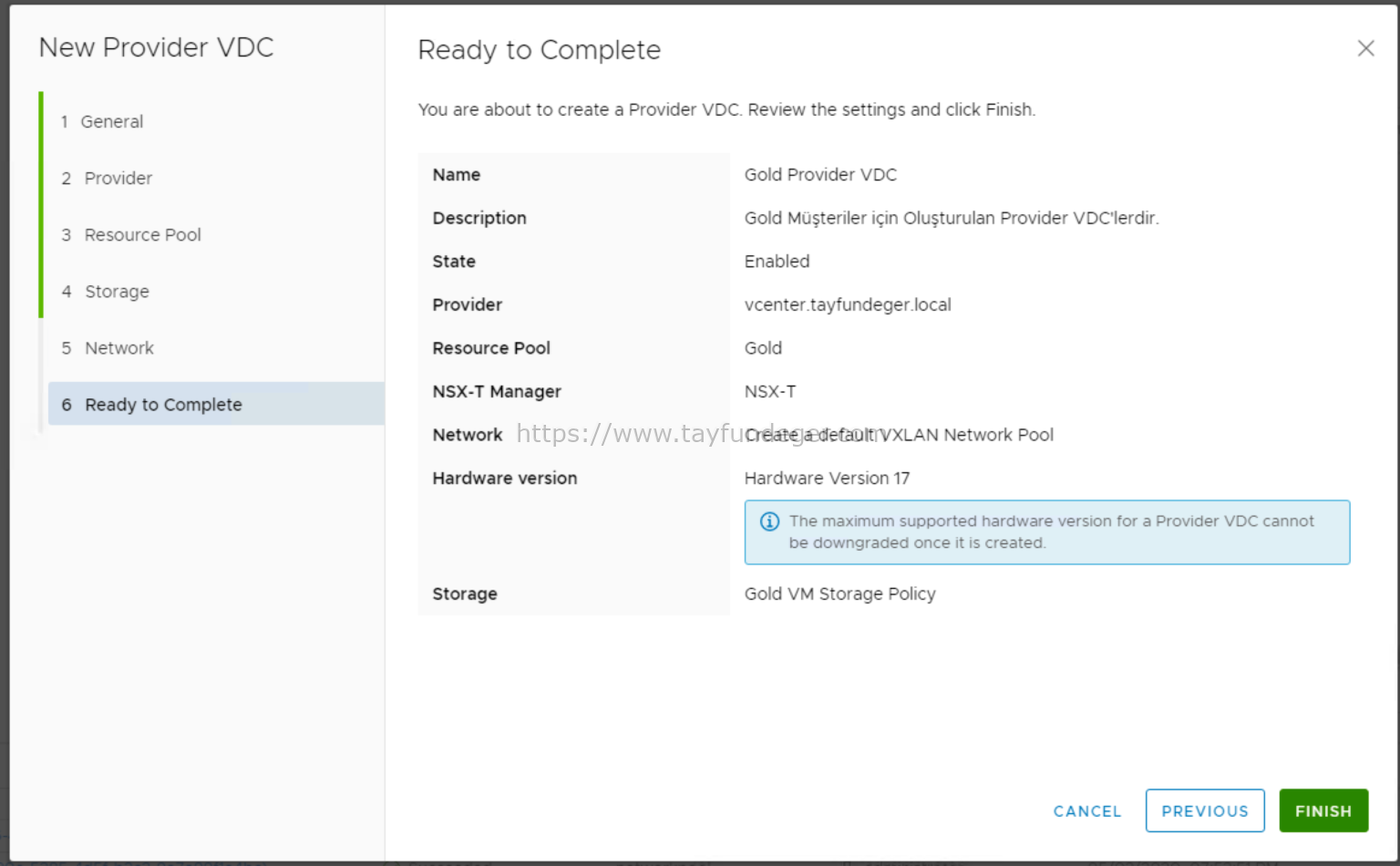Select the NSX-T Manager value

[x=771, y=391]
